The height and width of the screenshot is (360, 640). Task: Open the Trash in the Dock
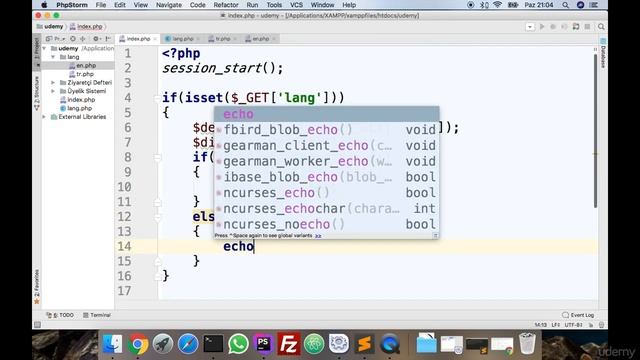click(x=527, y=343)
